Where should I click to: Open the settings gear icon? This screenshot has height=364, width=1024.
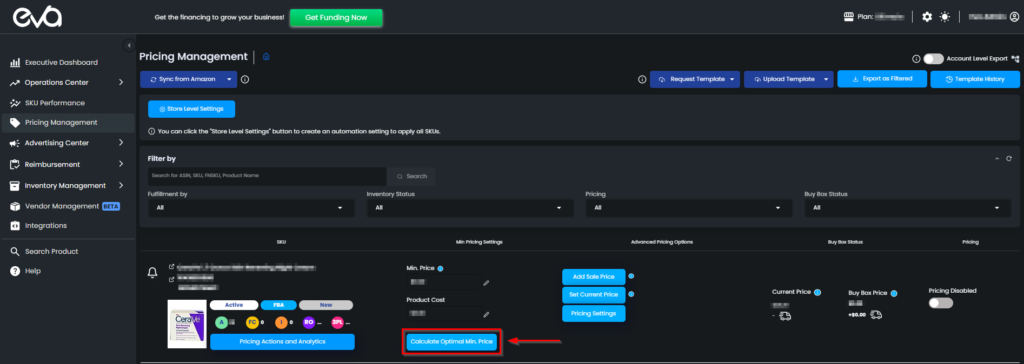click(x=927, y=17)
